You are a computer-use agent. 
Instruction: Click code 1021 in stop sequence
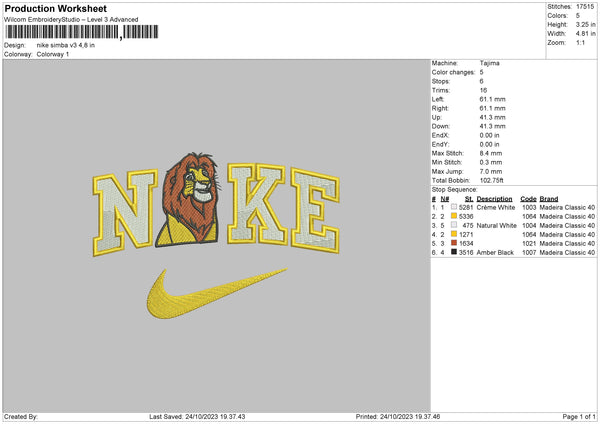pos(529,243)
